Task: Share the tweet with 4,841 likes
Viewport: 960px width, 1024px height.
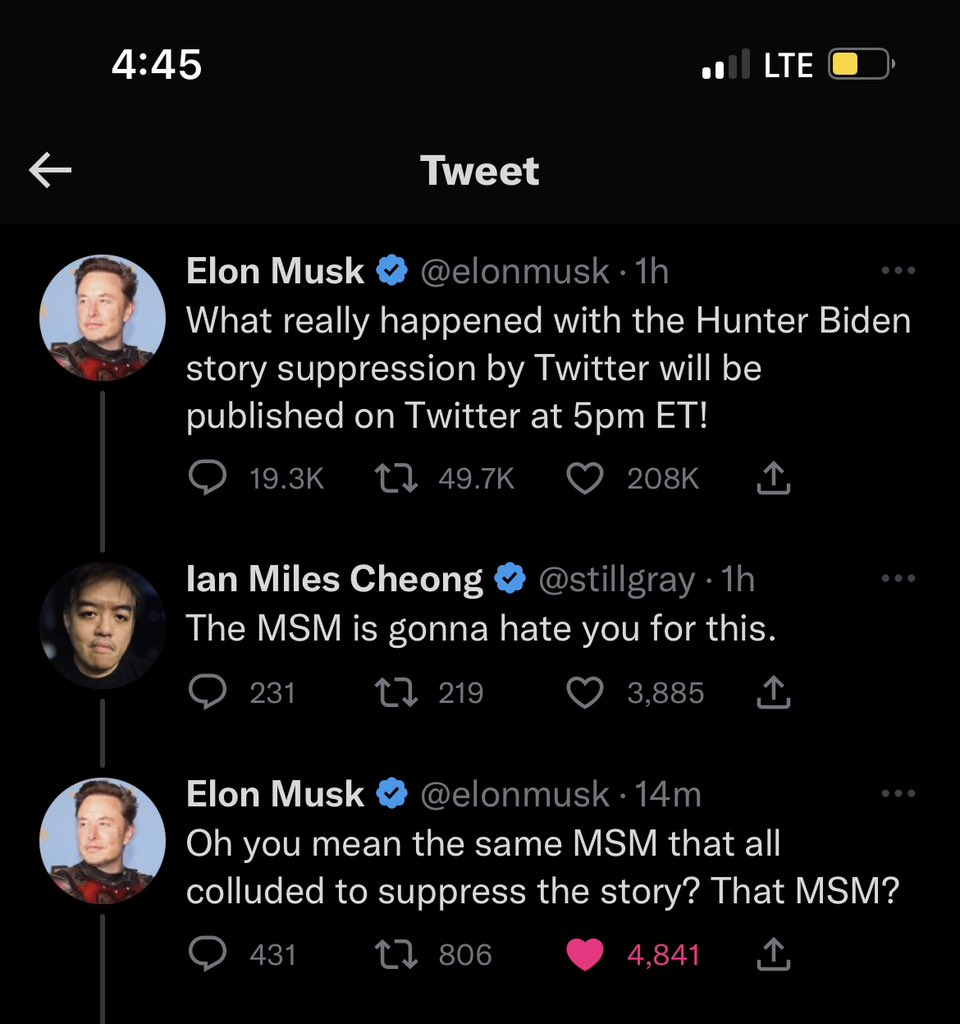Action: (773, 955)
